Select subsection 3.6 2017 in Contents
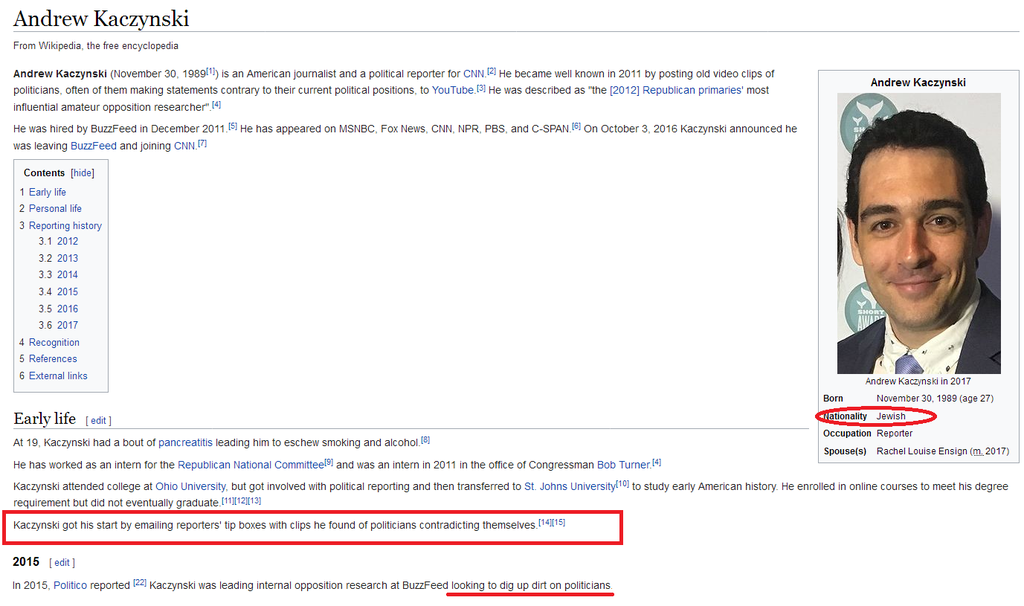The image size is (1024, 606). [x=67, y=325]
